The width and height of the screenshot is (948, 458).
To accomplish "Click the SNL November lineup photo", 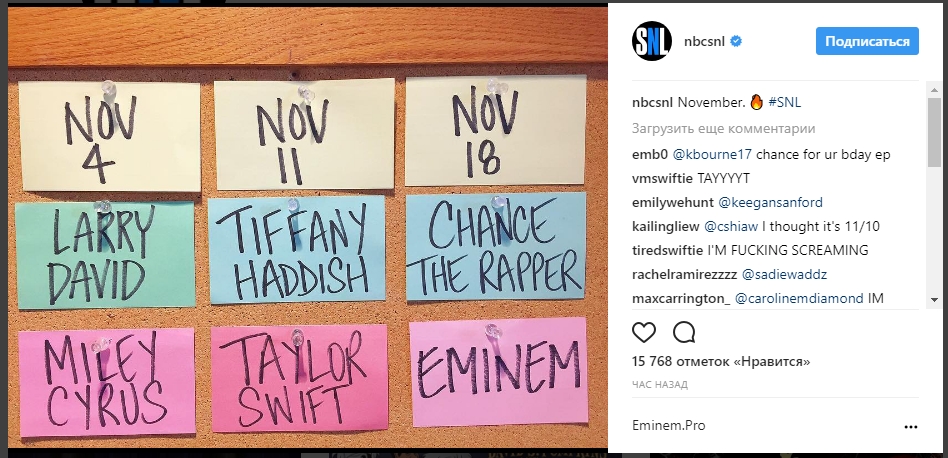I will coord(307,226).
